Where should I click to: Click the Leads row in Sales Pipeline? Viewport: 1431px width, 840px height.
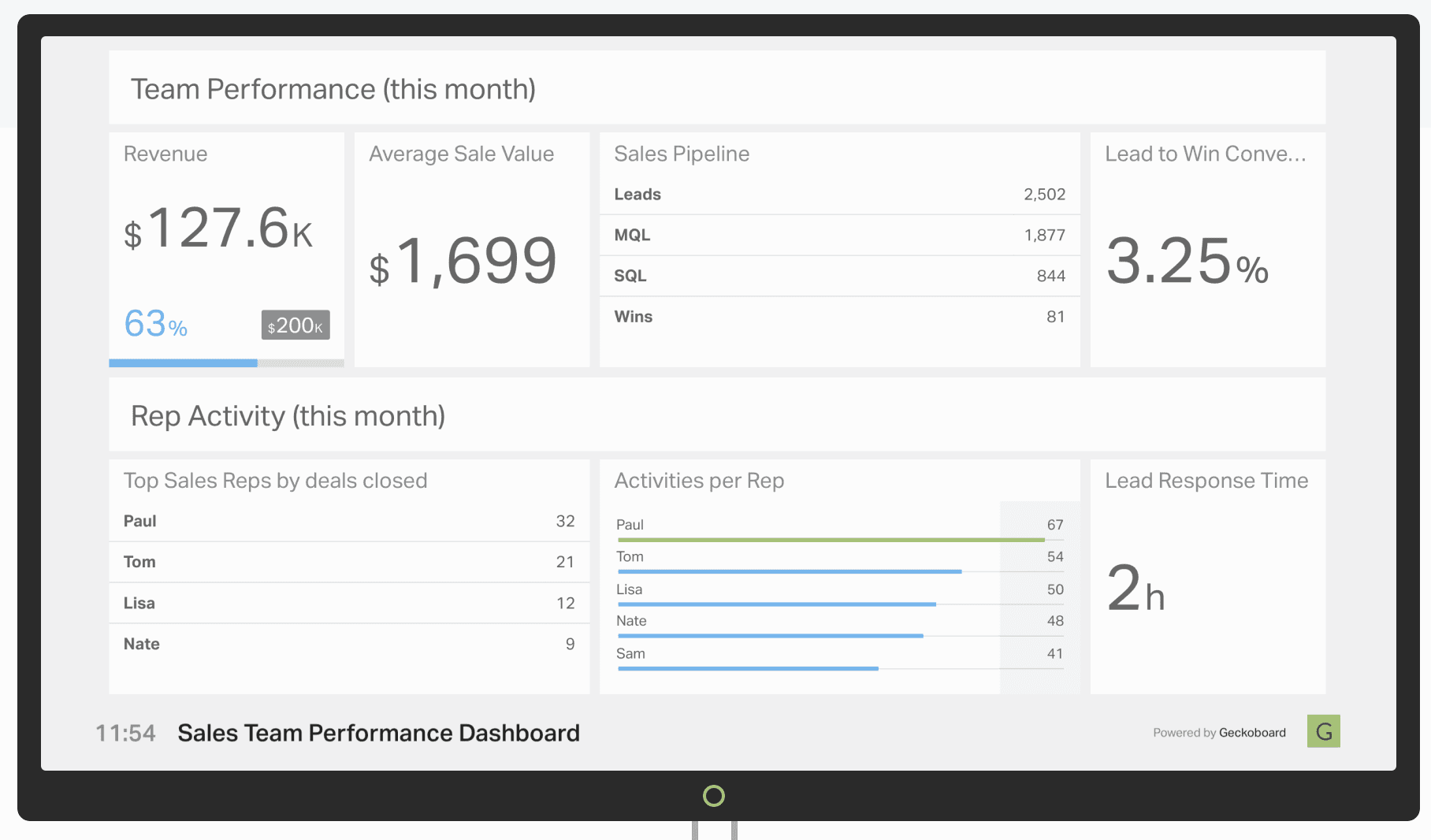tap(839, 194)
